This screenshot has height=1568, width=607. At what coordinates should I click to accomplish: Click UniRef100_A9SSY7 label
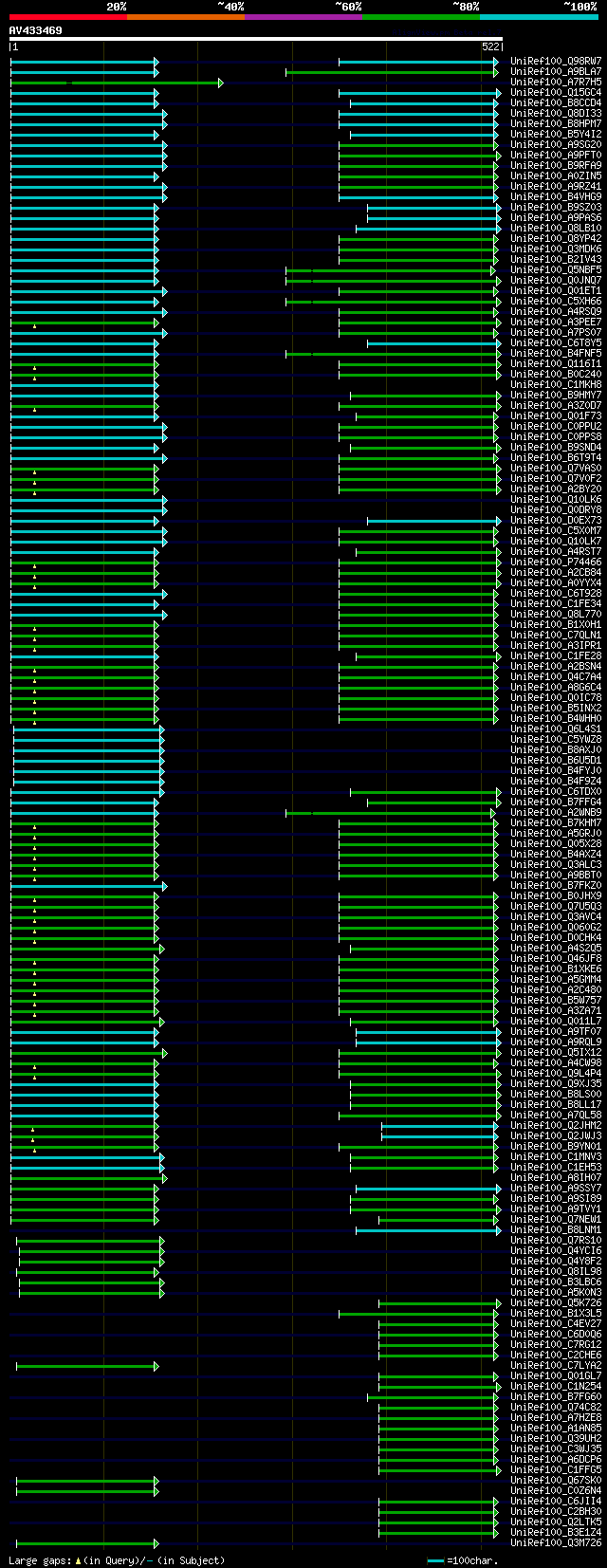[x=556, y=1188]
